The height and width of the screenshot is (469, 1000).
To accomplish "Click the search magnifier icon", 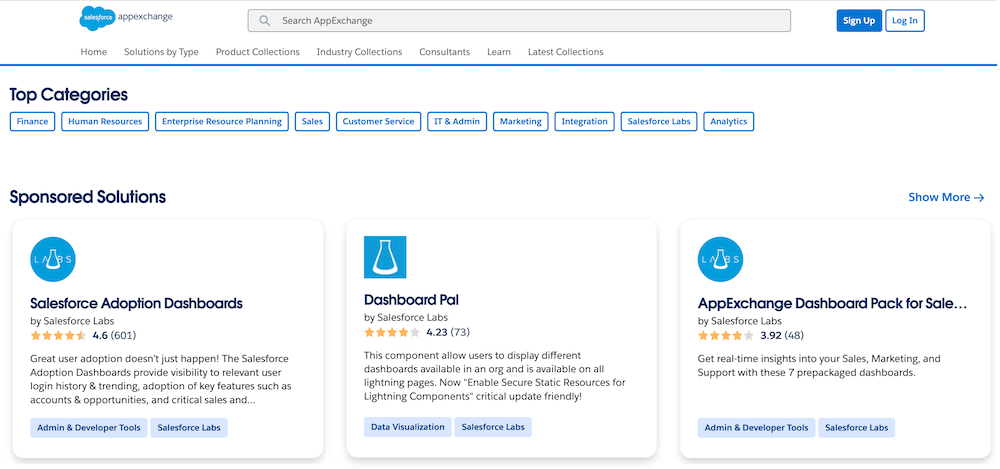I will [265, 20].
